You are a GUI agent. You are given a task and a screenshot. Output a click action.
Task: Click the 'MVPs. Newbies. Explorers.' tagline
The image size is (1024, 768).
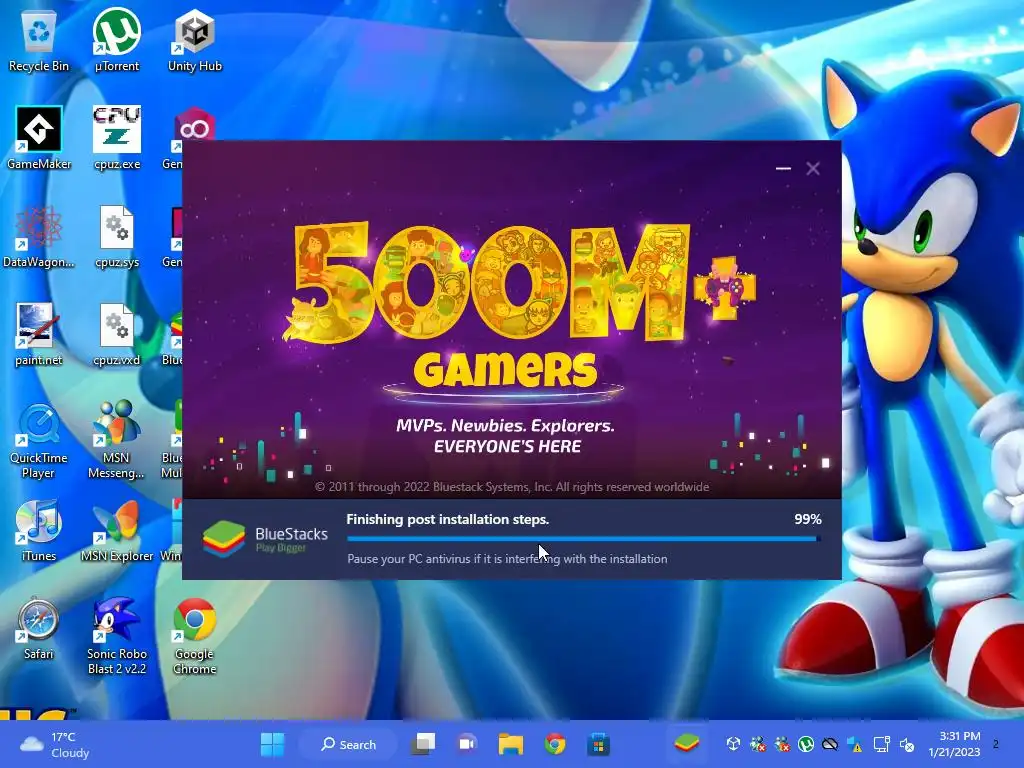[505, 426]
